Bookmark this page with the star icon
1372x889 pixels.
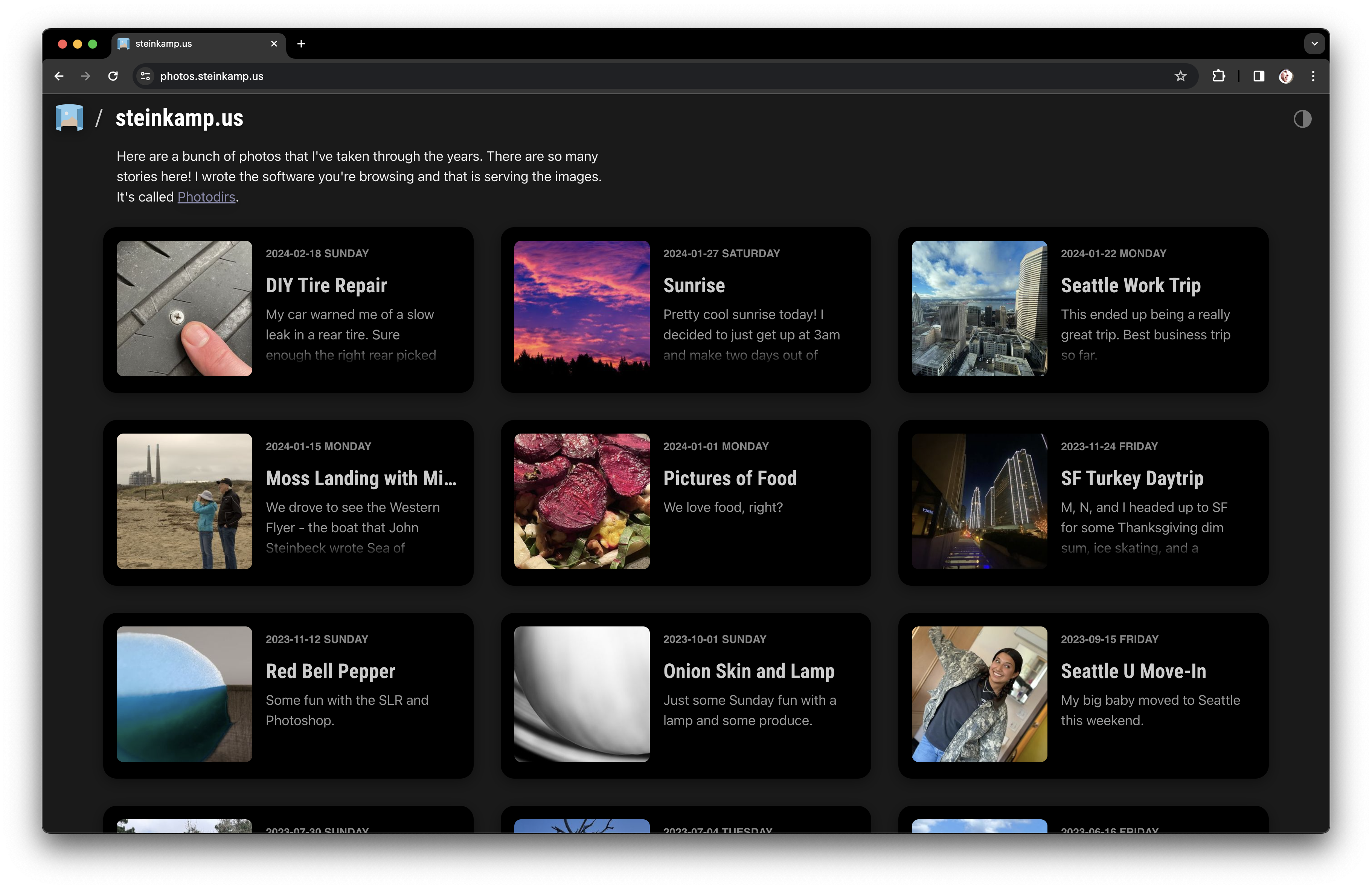pos(1180,76)
